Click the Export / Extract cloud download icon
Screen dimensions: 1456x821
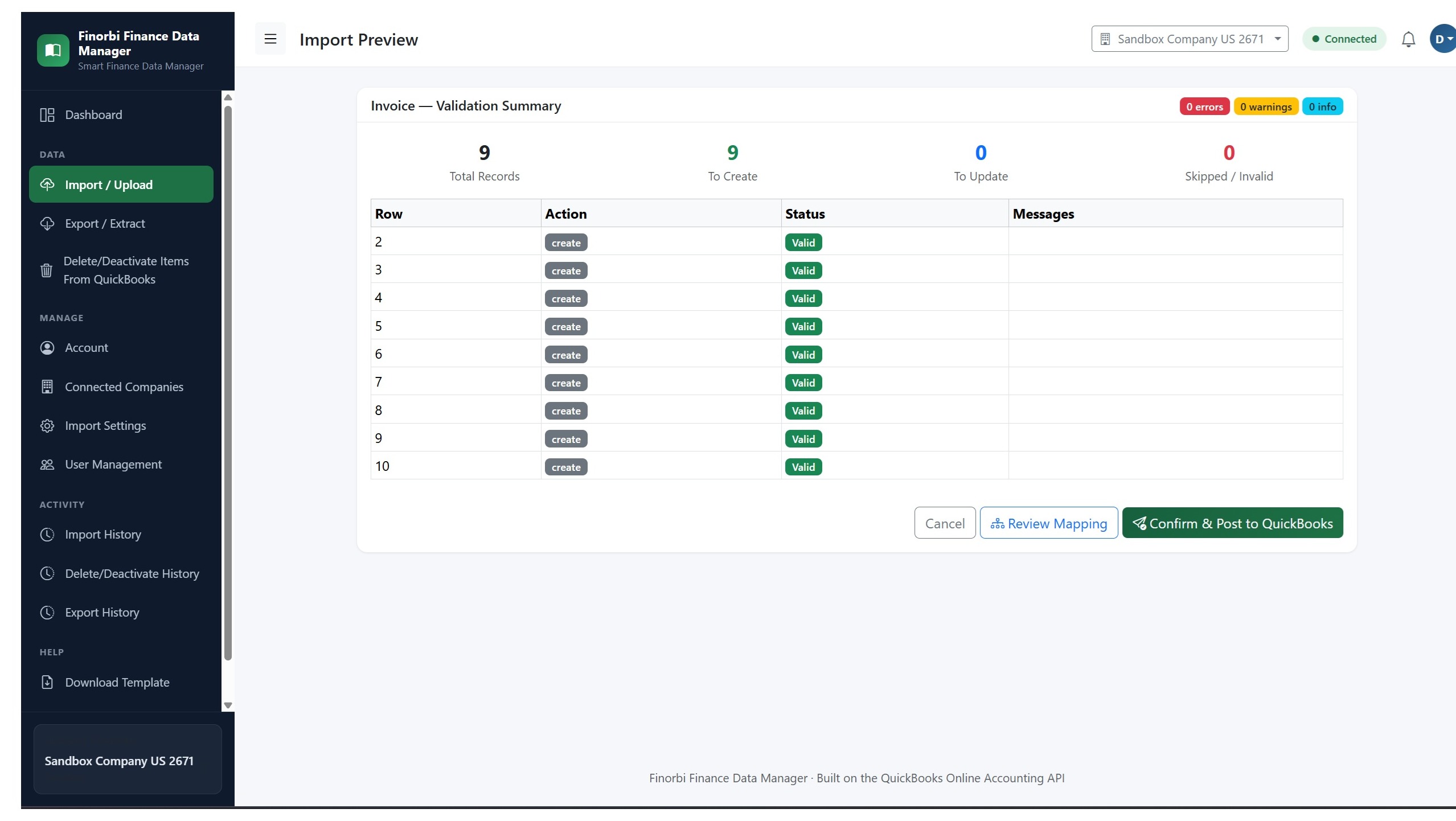coord(47,224)
